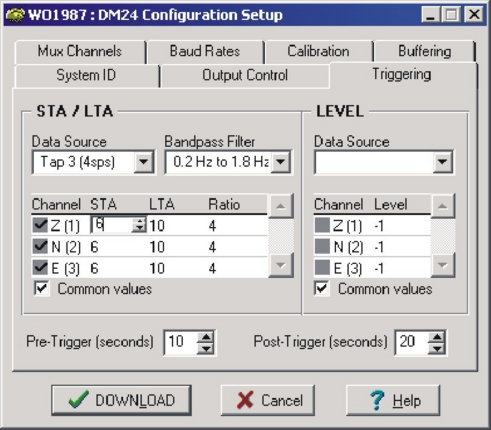
Task: Toggle STA/LTA Common values checkbox
Action: [42, 289]
